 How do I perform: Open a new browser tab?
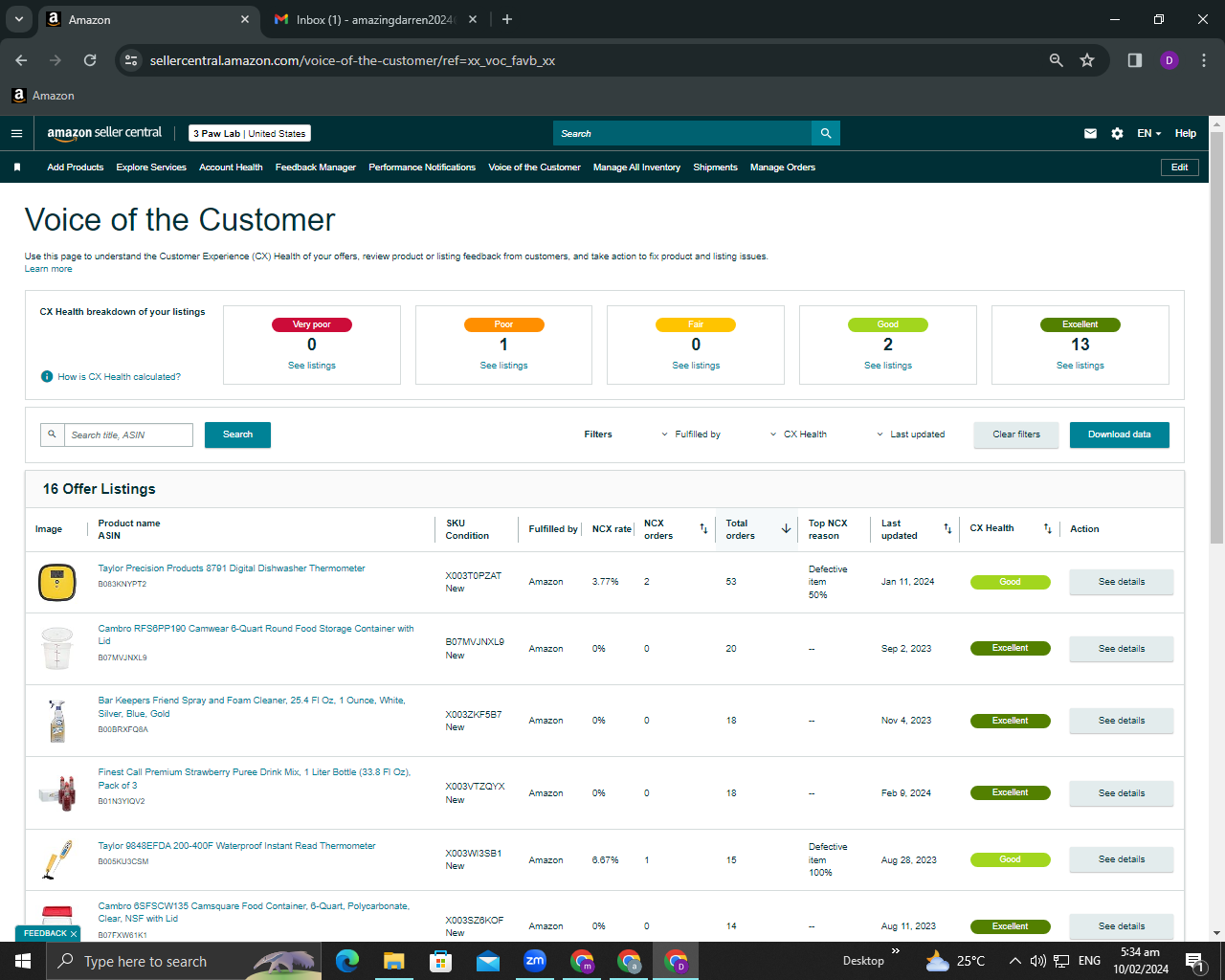pos(507,19)
